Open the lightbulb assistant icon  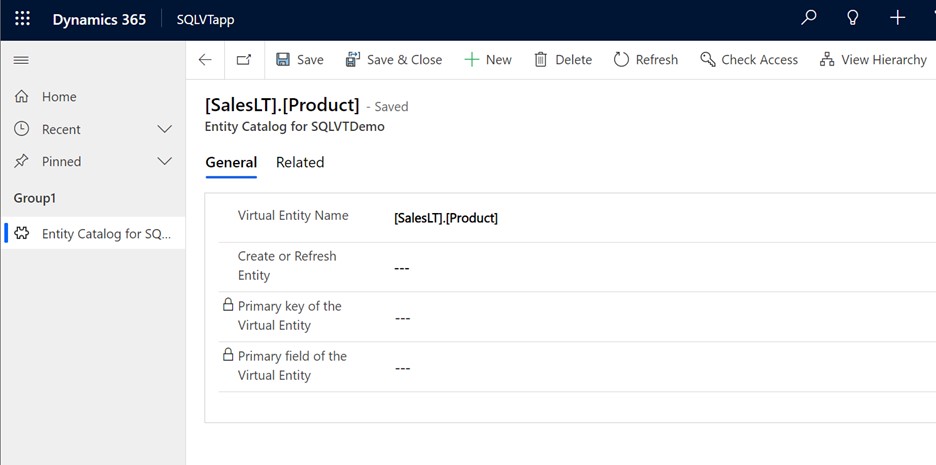tap(853, 19)
